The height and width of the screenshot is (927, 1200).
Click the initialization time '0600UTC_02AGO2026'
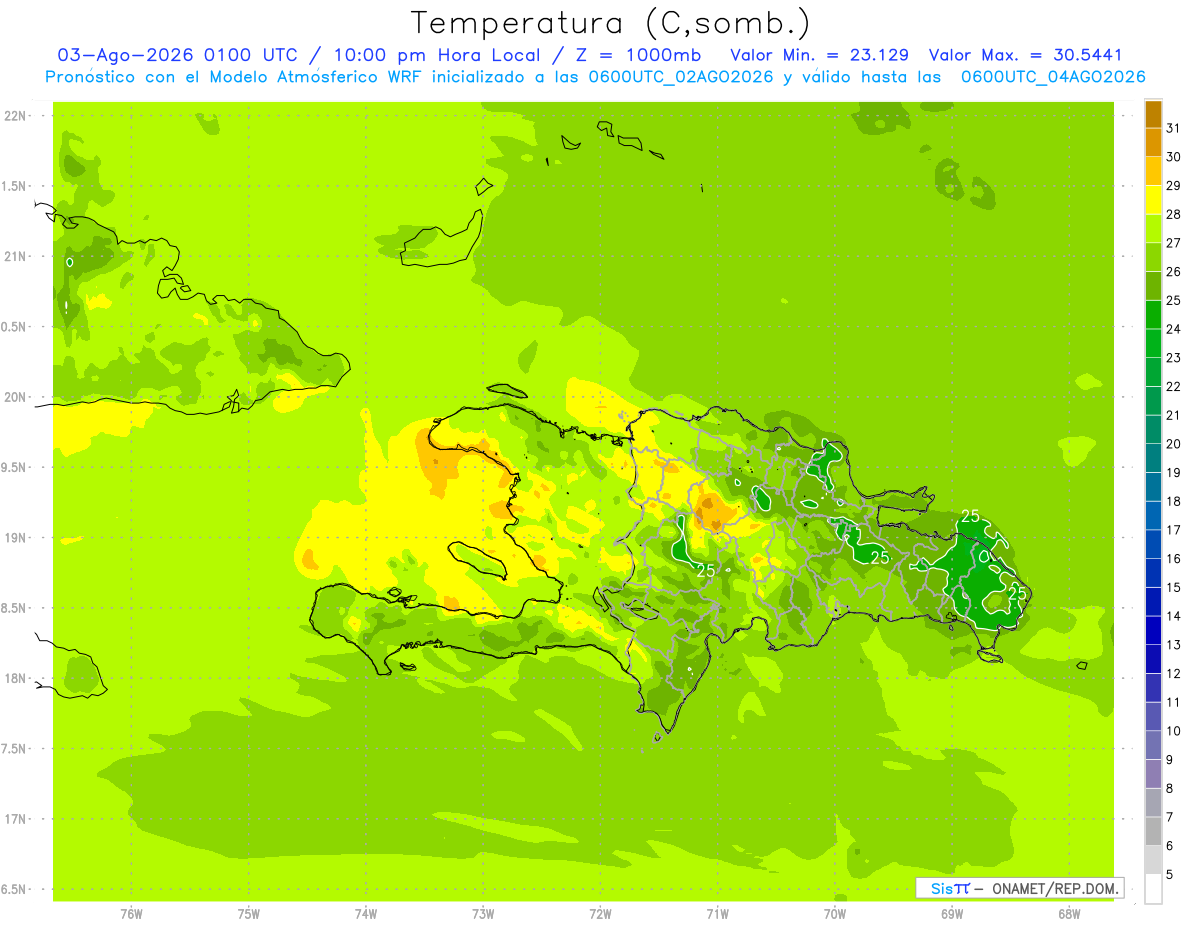pyautogui.click(x=681, y=77)
